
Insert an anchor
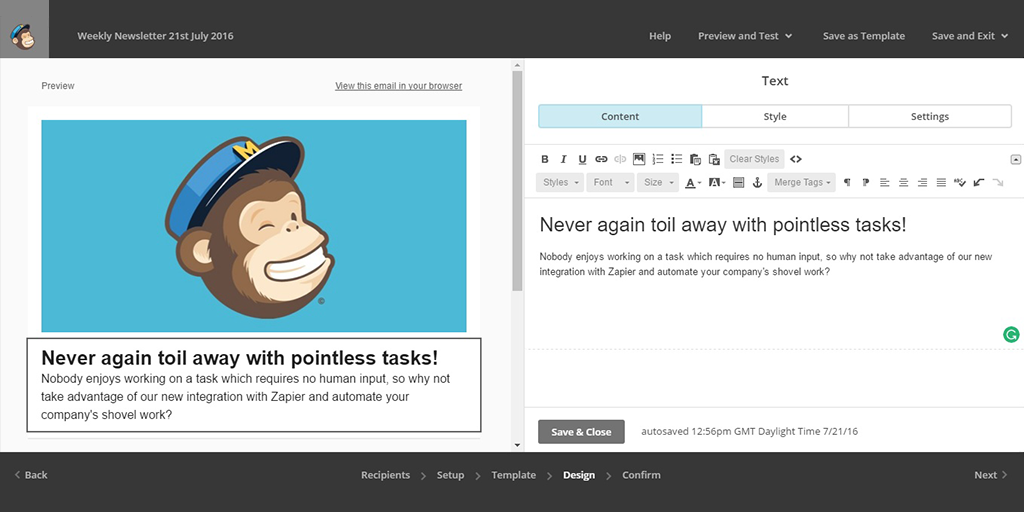pyautogui.click(x=758, y=182)
